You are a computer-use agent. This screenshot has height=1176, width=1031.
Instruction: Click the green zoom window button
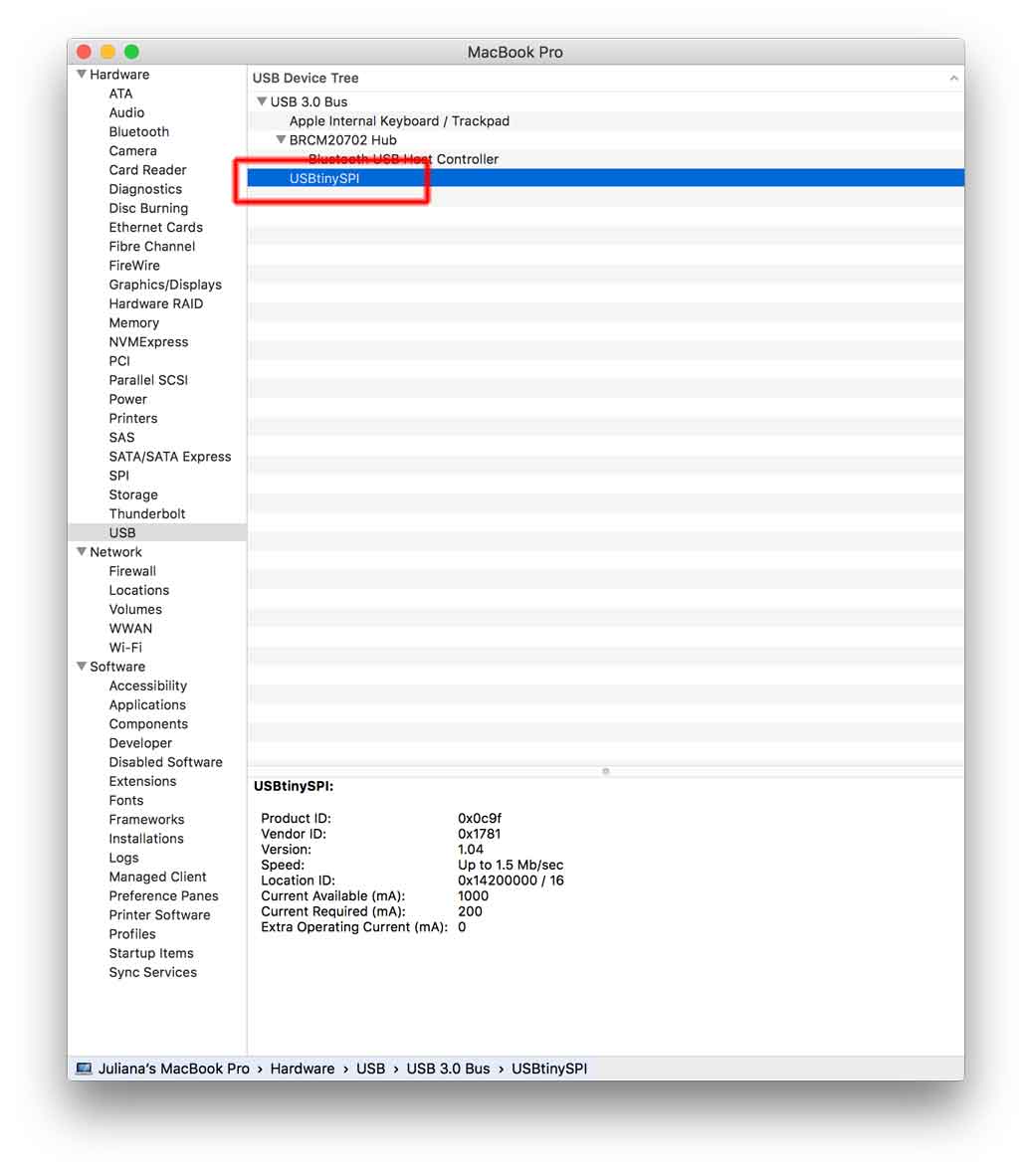[x=132, y=52]
